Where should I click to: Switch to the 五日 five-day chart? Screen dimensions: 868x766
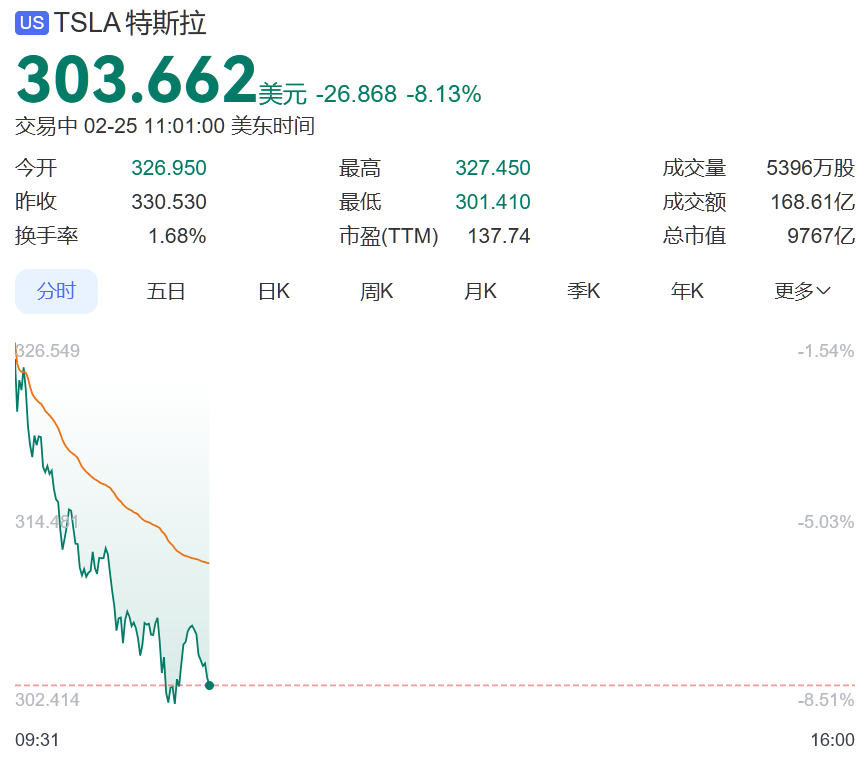point(166,291)
